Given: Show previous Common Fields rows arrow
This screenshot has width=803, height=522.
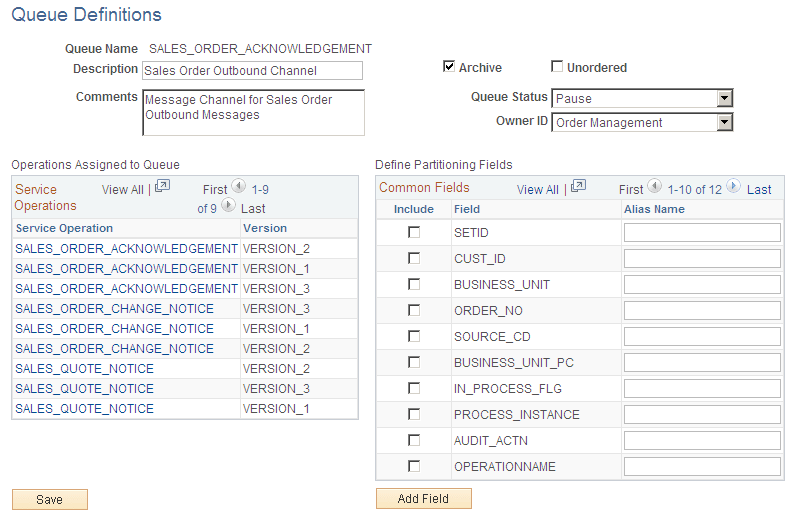Looking at the screenshot, I should (x=654, y=186).
